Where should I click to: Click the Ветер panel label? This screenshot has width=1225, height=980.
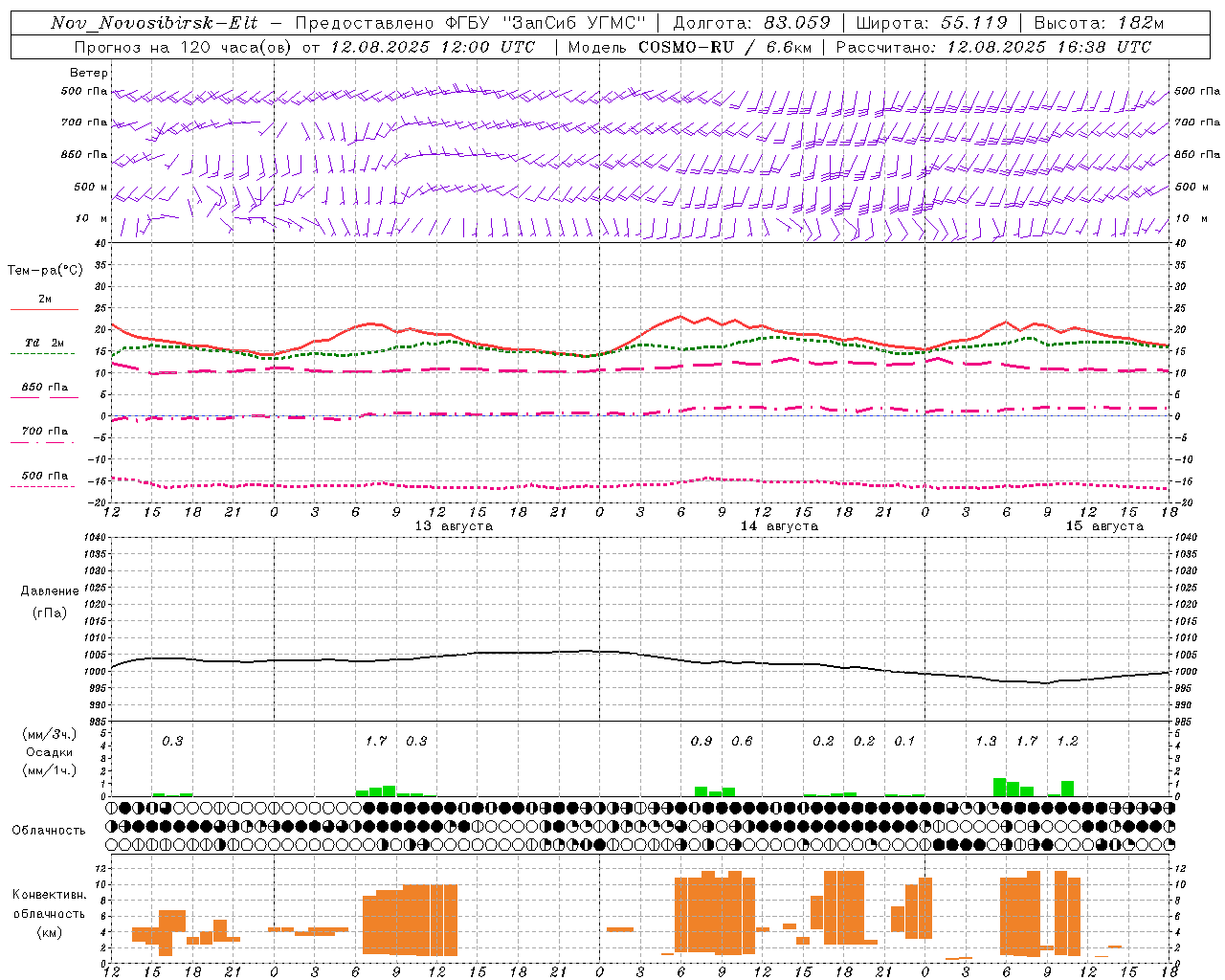tap(89, 73)
